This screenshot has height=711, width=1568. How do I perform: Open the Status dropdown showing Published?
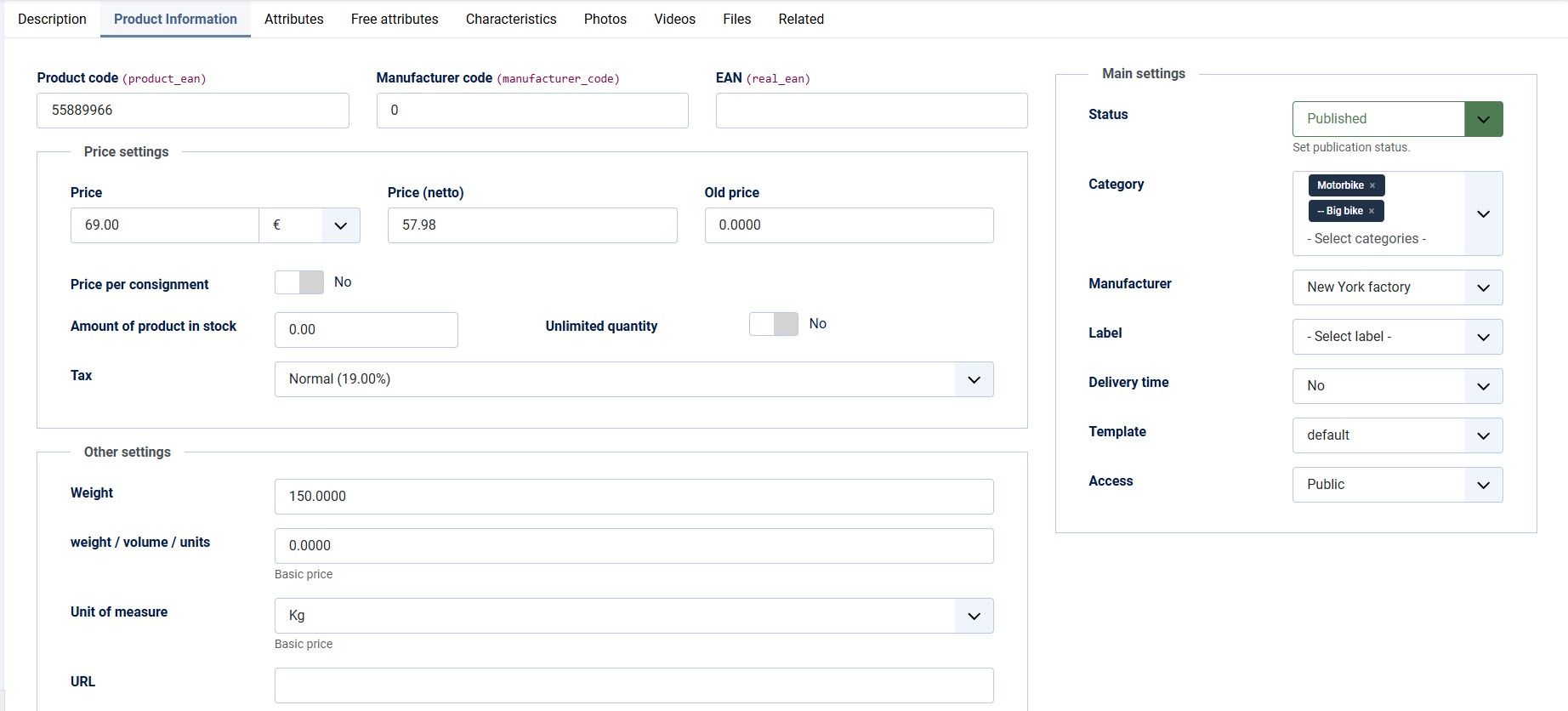[x=1397, y=119]
